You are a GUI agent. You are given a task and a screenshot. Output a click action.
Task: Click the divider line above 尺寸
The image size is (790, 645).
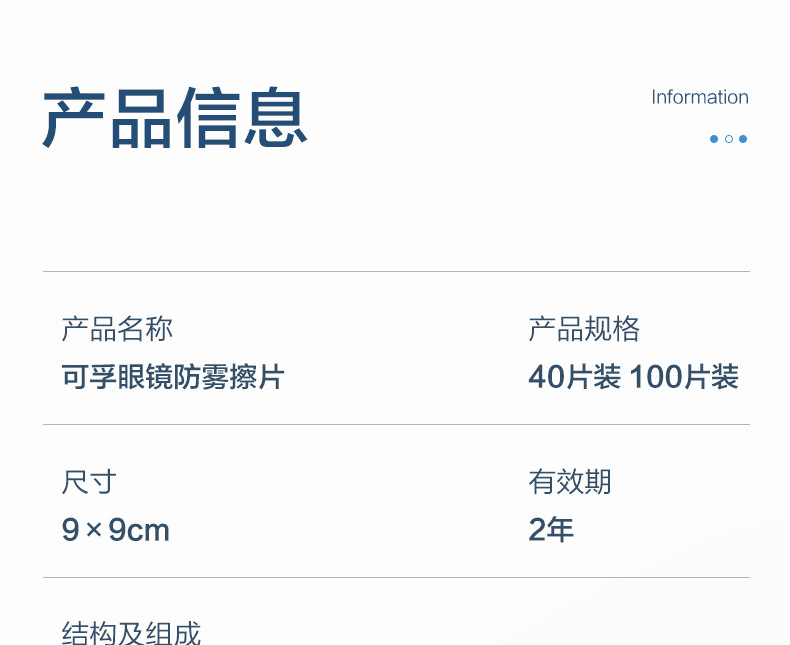[396, 424]
